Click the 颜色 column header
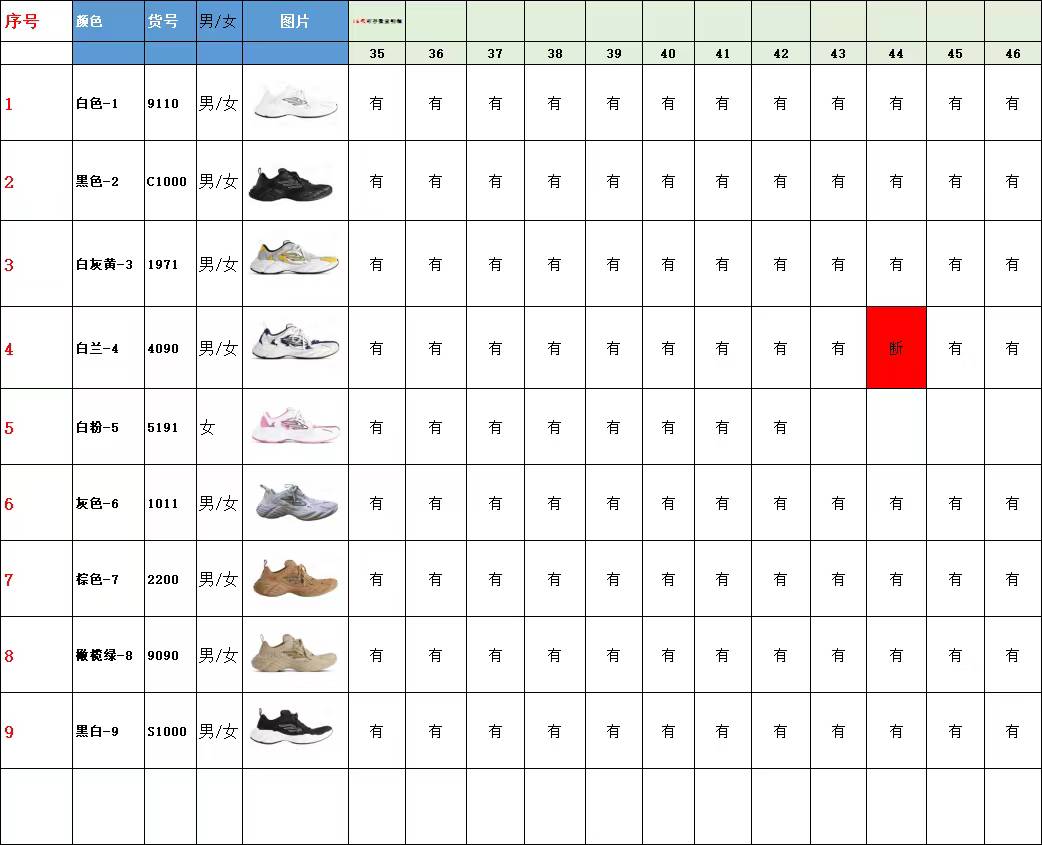Image resolution: width=1042 pixels, height=845 pixels. click(x=108, y=21)
